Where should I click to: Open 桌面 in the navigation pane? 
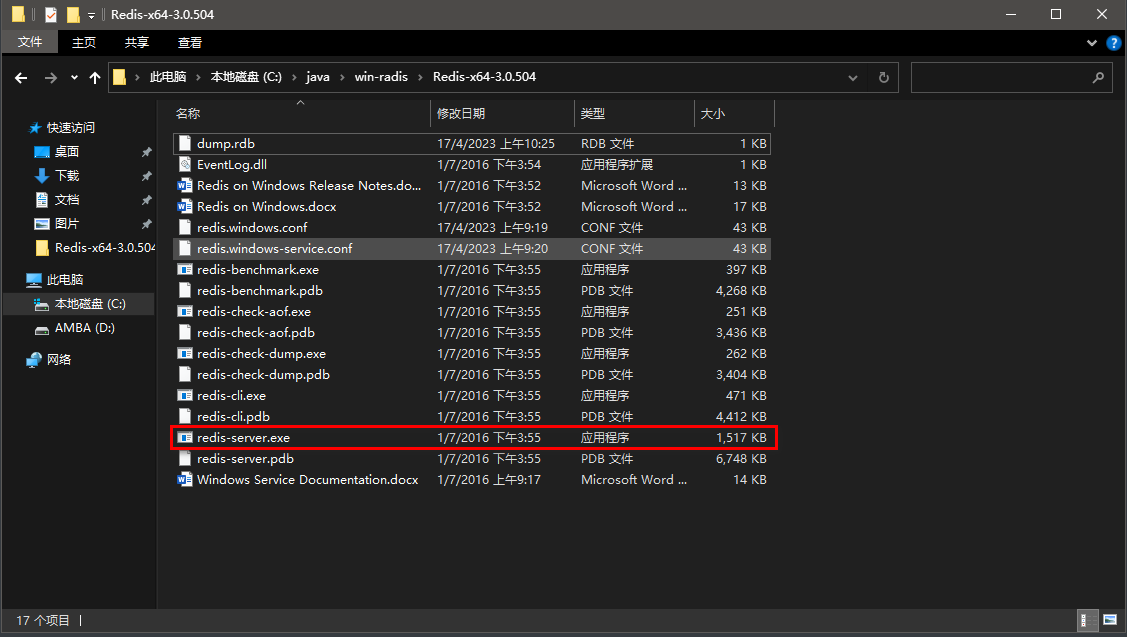pyautogui.click(x=67, y=152)
